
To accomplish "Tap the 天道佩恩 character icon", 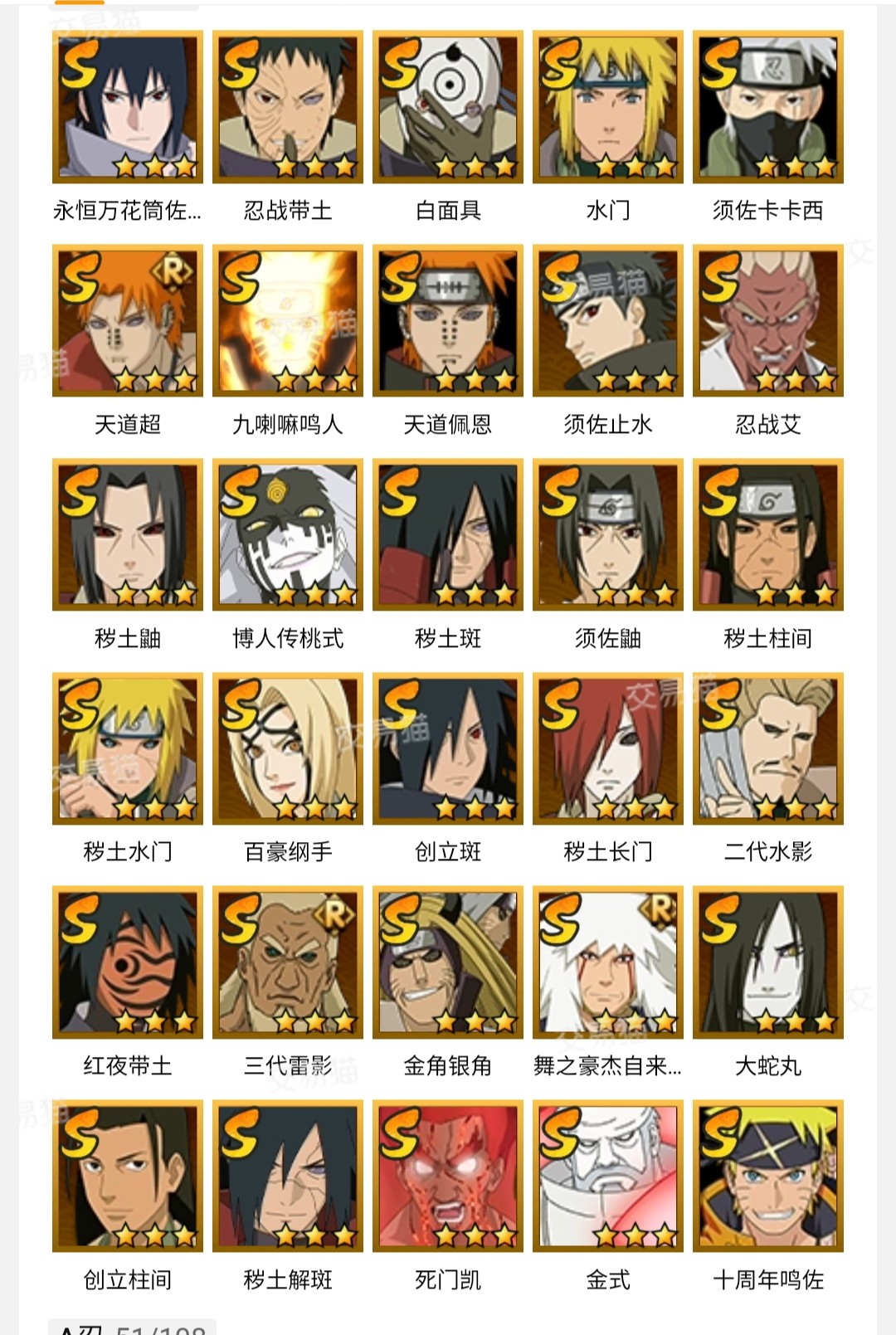I will [x=448, y=321].
